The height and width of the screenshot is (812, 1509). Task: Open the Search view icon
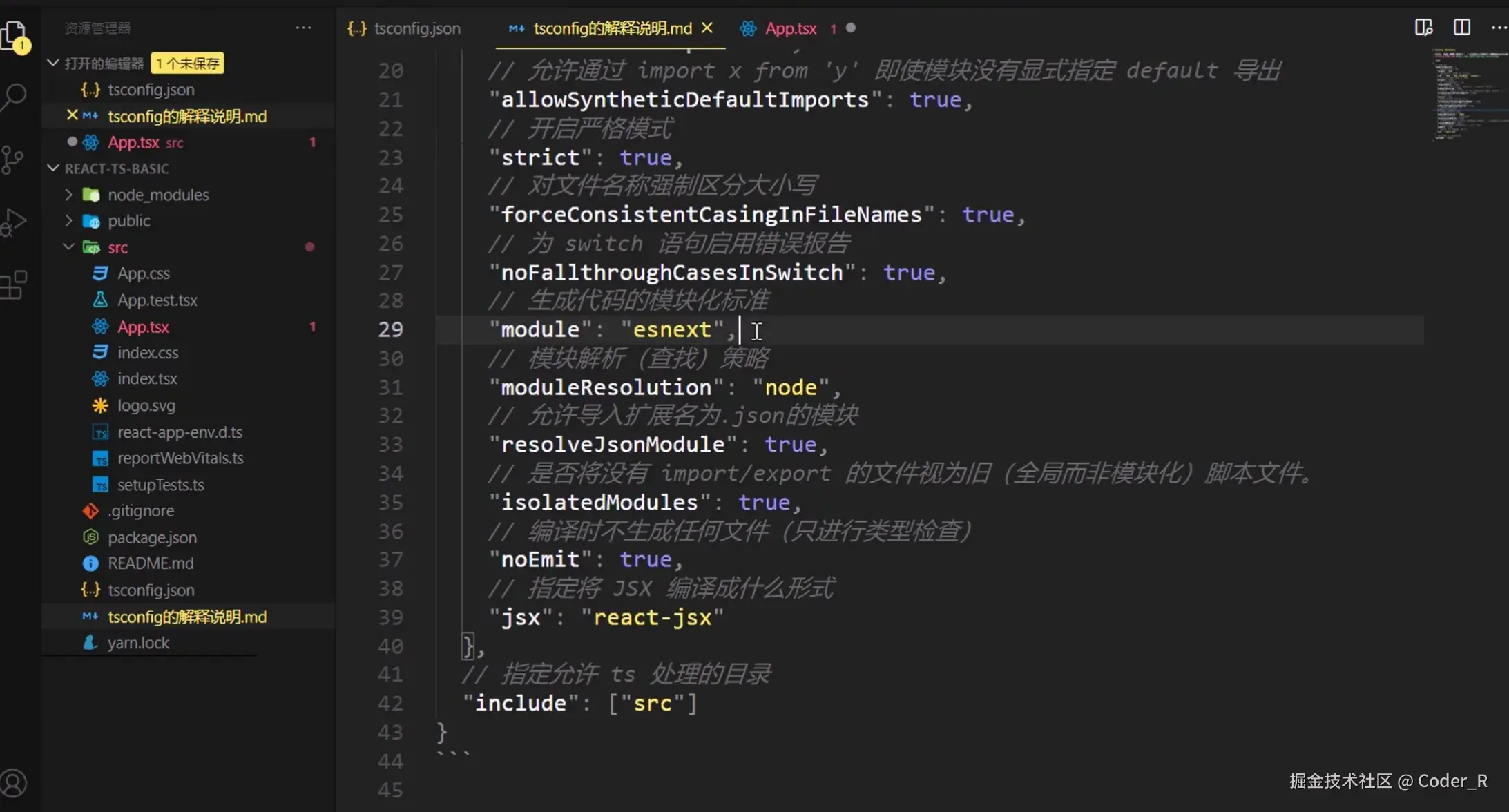point(14,96)
